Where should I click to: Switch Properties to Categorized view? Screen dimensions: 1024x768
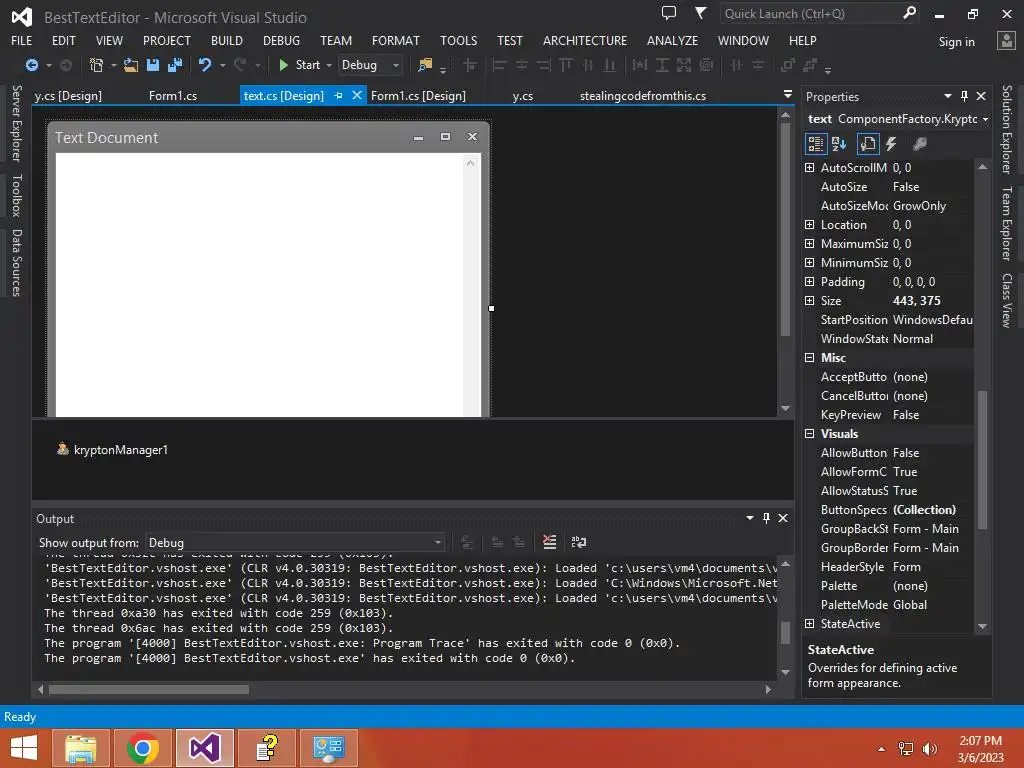pos(816,144)
